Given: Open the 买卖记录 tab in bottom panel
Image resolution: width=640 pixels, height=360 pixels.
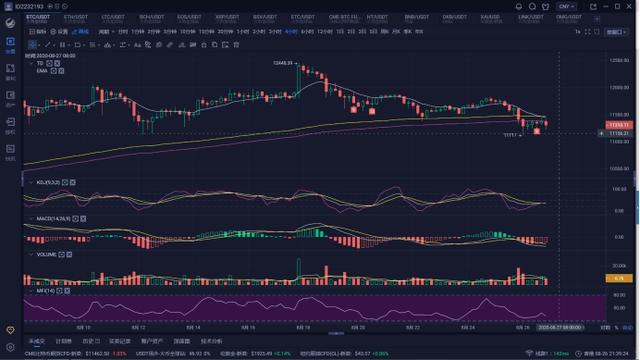Looking at the screenshot, I should coord(120,341).
